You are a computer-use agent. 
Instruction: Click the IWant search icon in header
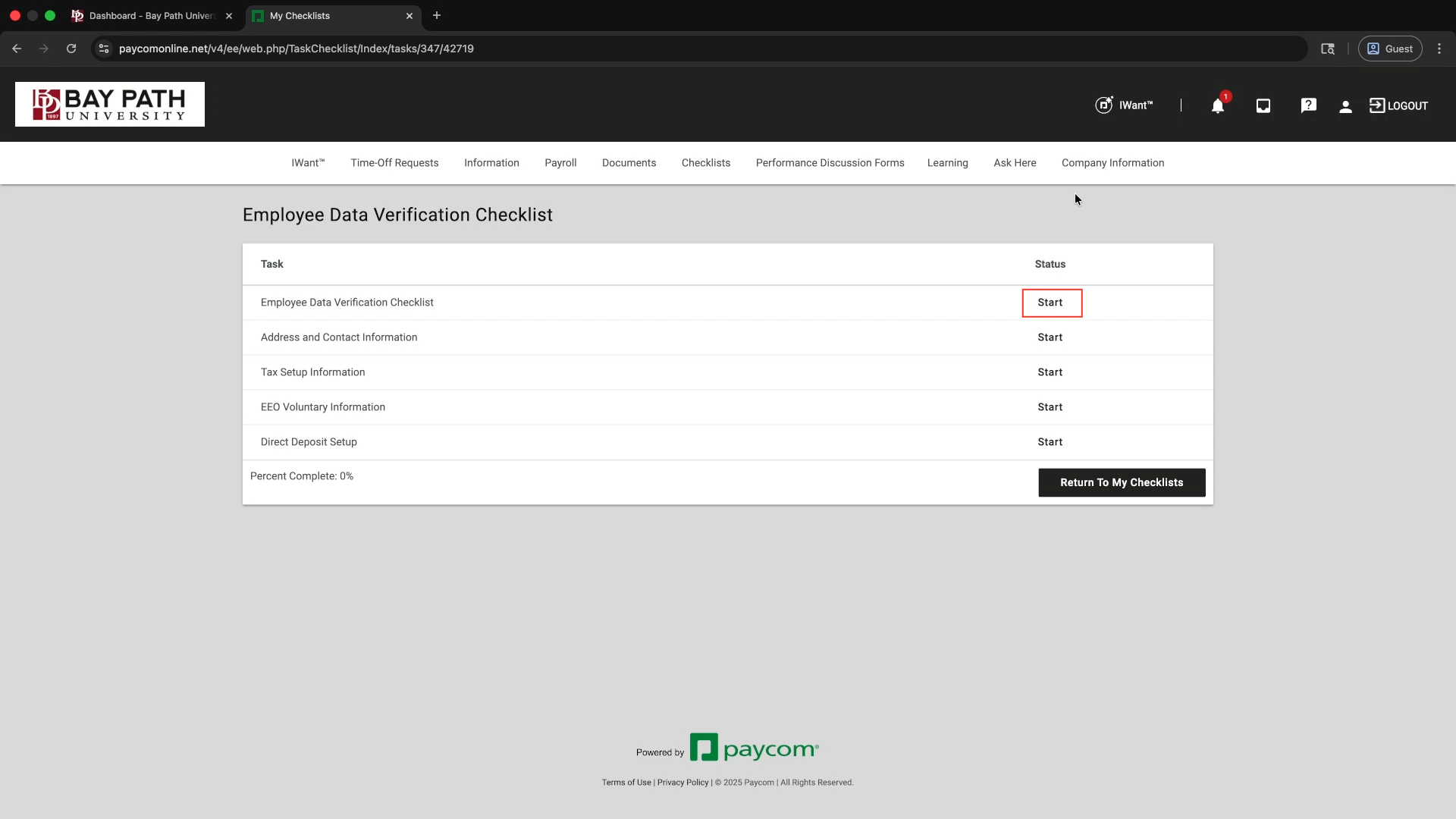[x=1104, y=105]
